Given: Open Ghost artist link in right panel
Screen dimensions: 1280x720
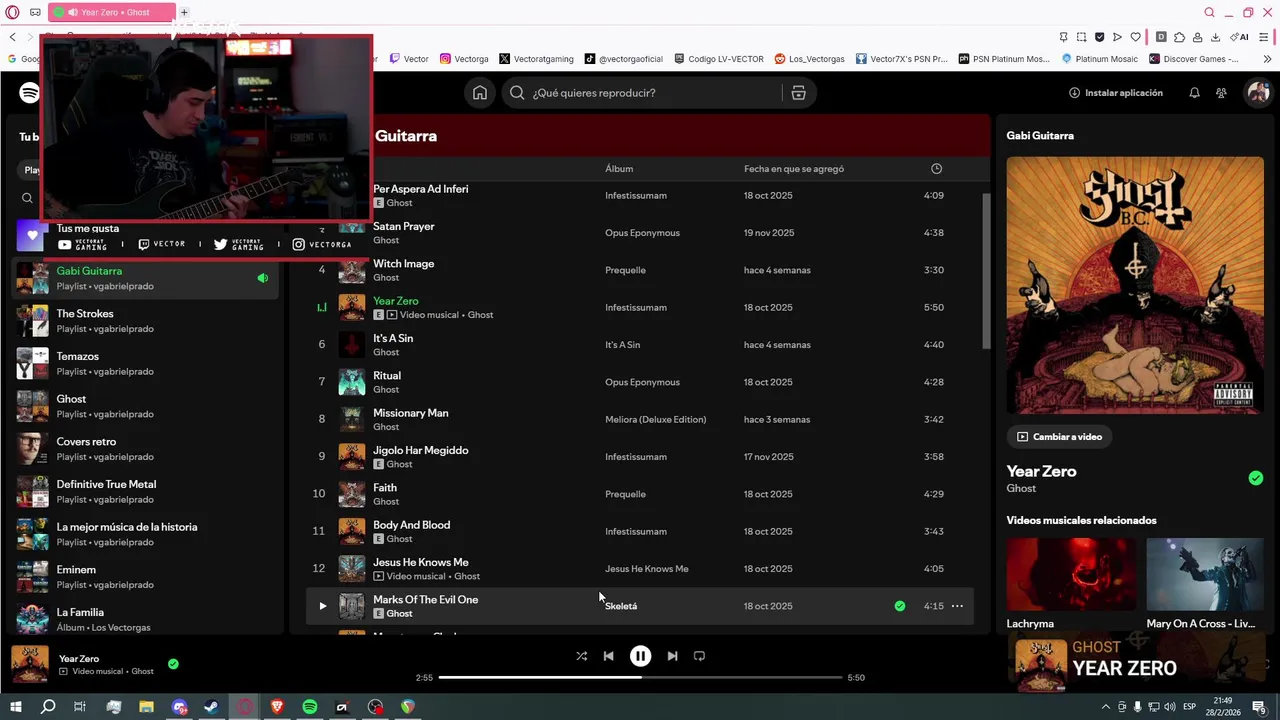Looking at the screenshot, I should (x=1021, y=489).
